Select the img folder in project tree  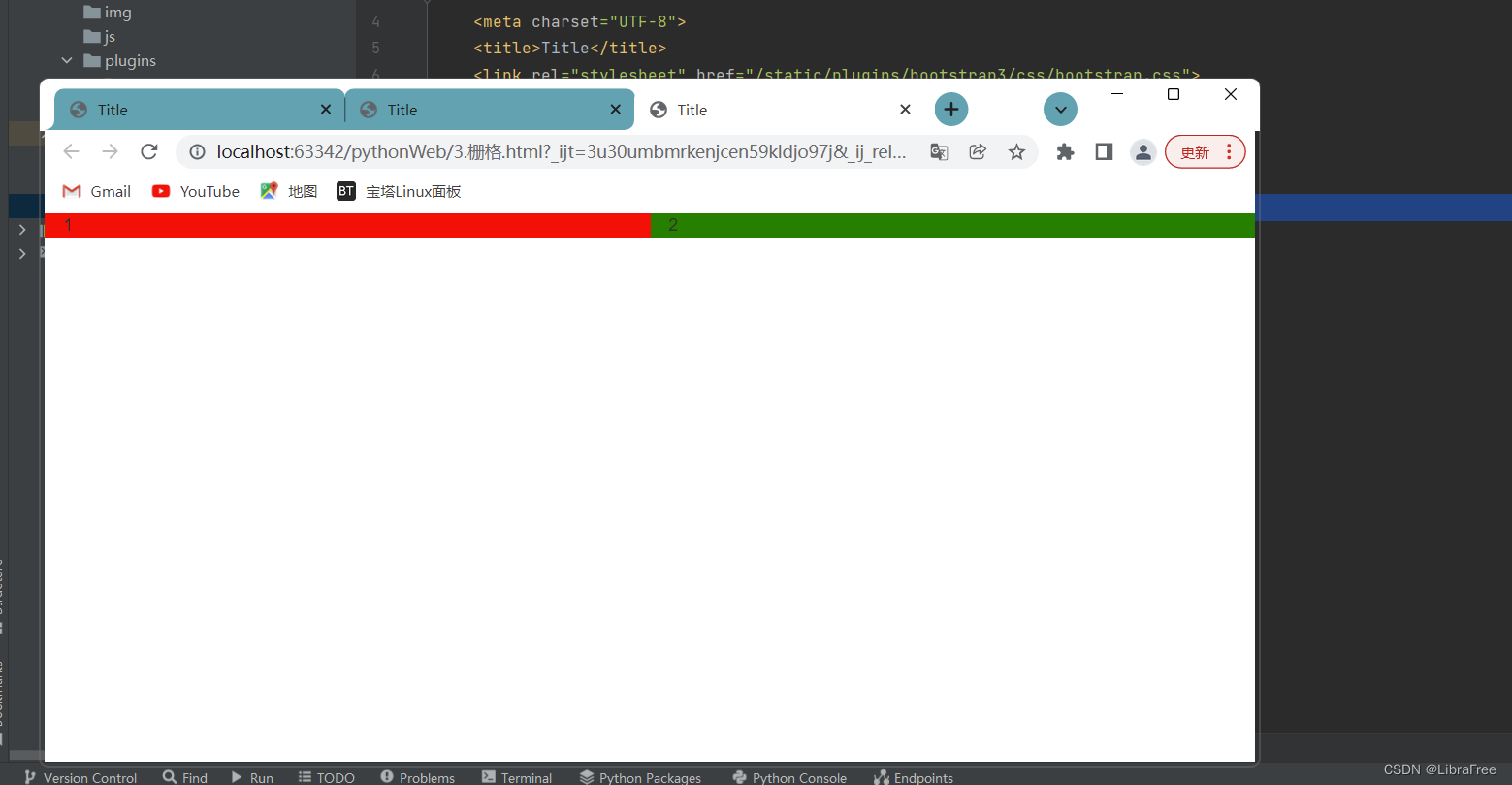[108, 13]
